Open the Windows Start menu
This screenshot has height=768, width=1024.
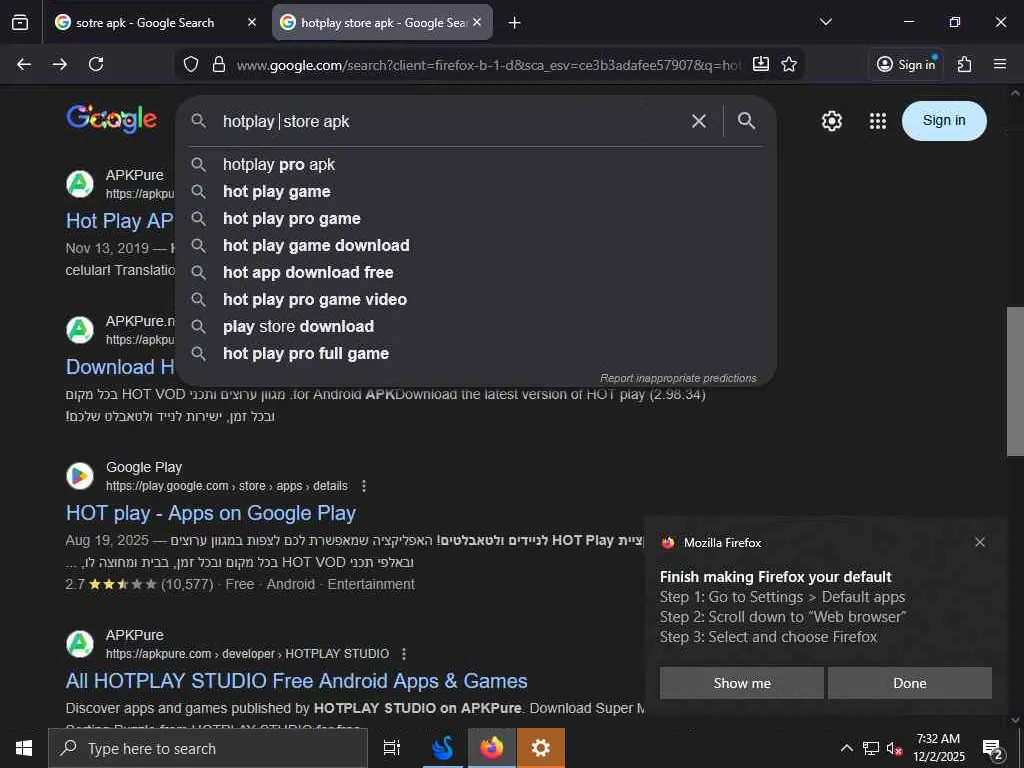pos(24,748)
